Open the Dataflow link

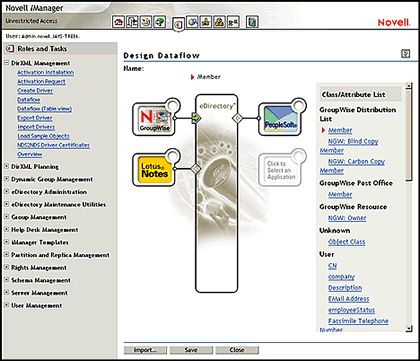point(29,100)
